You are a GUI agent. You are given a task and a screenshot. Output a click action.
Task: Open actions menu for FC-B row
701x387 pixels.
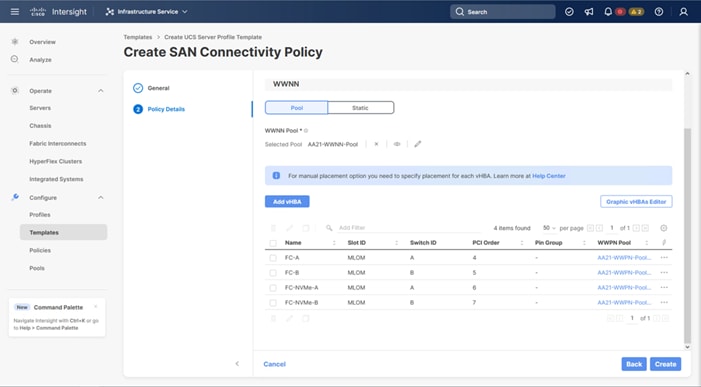click(664, 273)
